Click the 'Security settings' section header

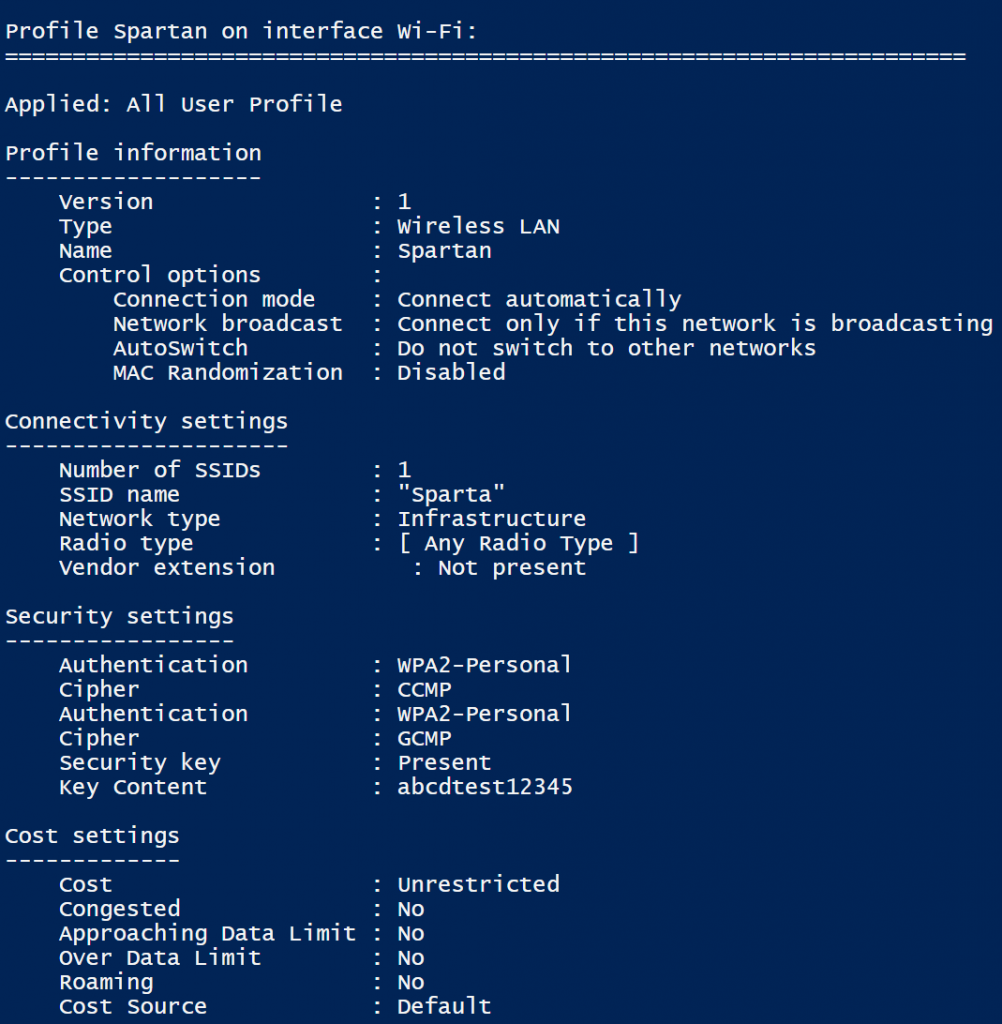[119, 616]
